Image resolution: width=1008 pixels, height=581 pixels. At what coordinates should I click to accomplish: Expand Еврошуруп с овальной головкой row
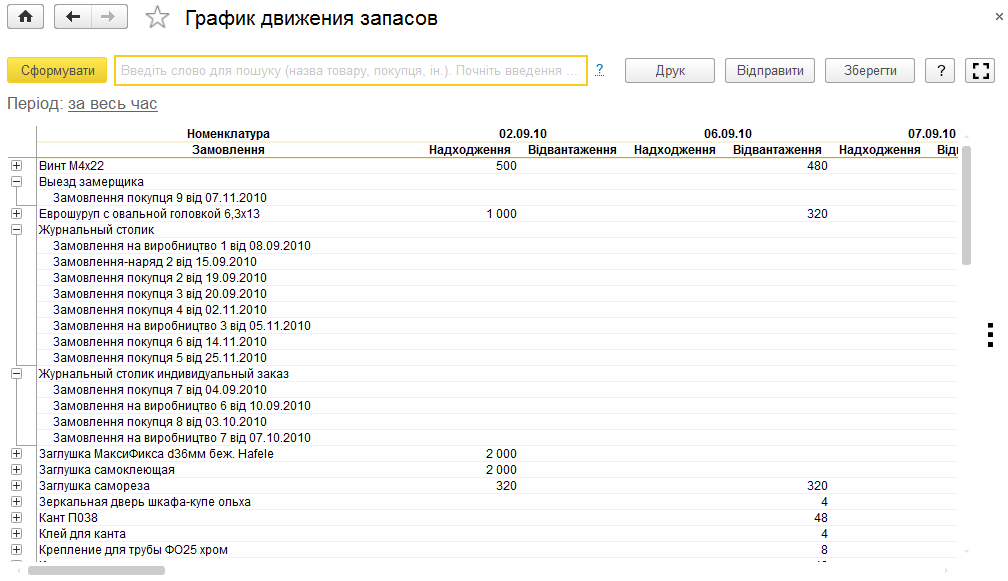17,213
